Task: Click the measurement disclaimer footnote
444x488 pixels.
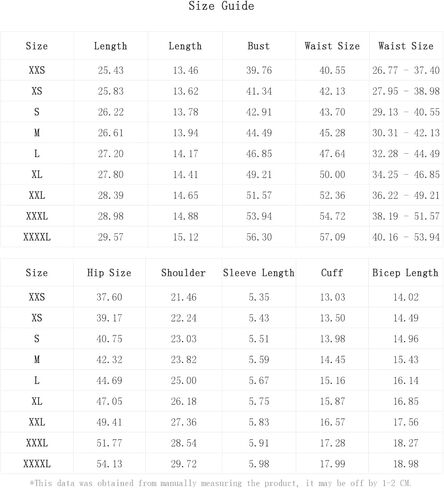Action: pos(221,483)
